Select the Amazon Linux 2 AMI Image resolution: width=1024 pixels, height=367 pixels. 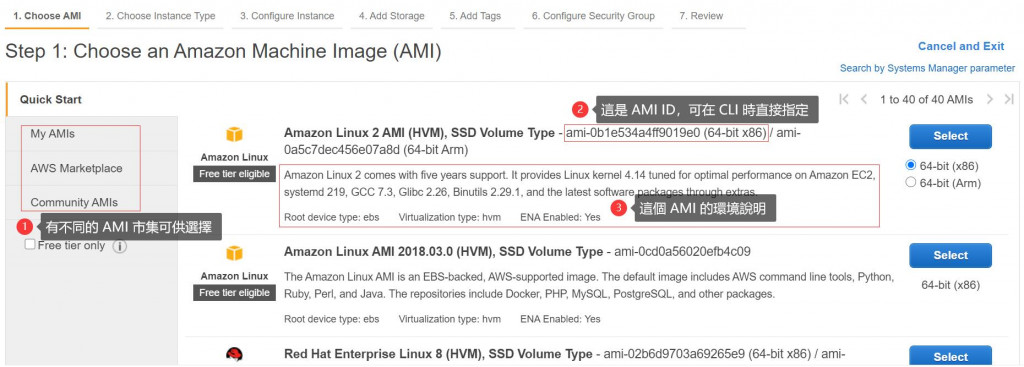950,136
